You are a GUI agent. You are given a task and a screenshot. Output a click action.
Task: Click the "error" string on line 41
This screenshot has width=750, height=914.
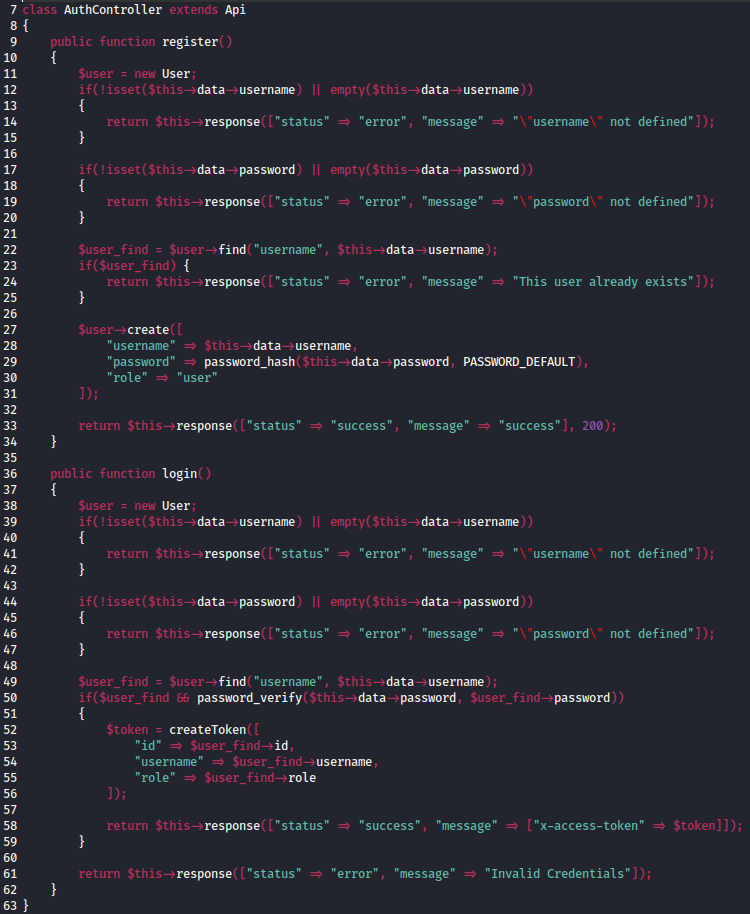[x=382, y=554]
